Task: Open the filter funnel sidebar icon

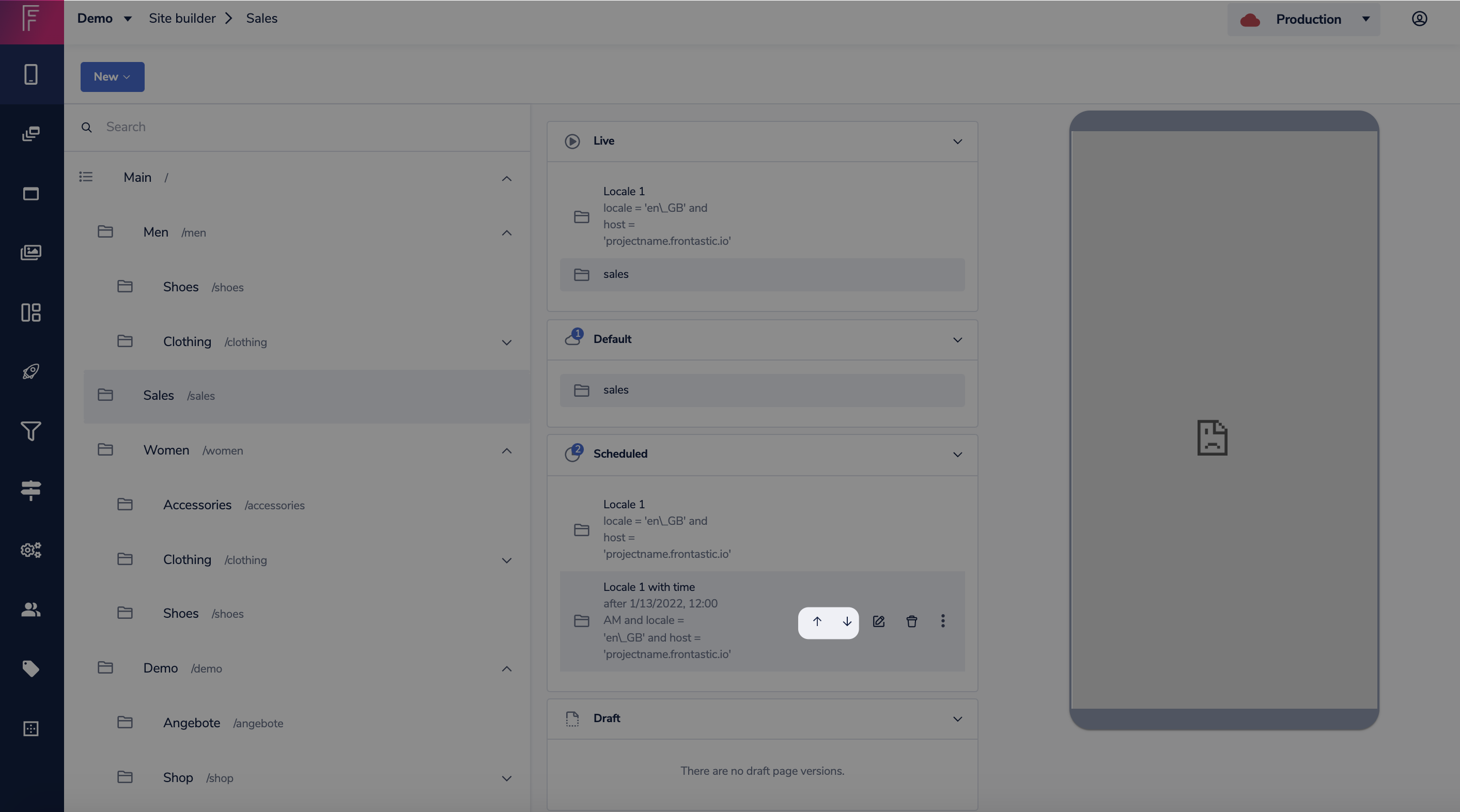Action: point(31,431)
